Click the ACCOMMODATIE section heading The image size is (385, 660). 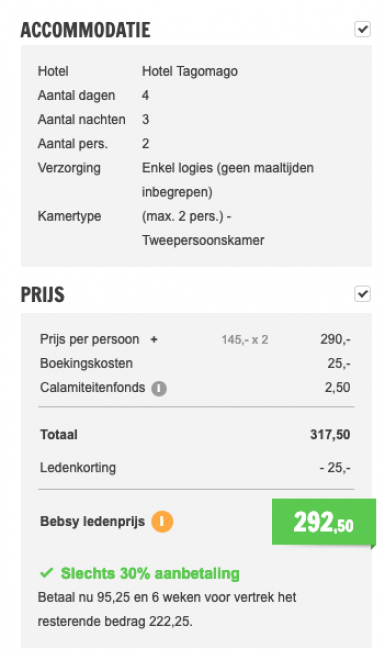85,30
